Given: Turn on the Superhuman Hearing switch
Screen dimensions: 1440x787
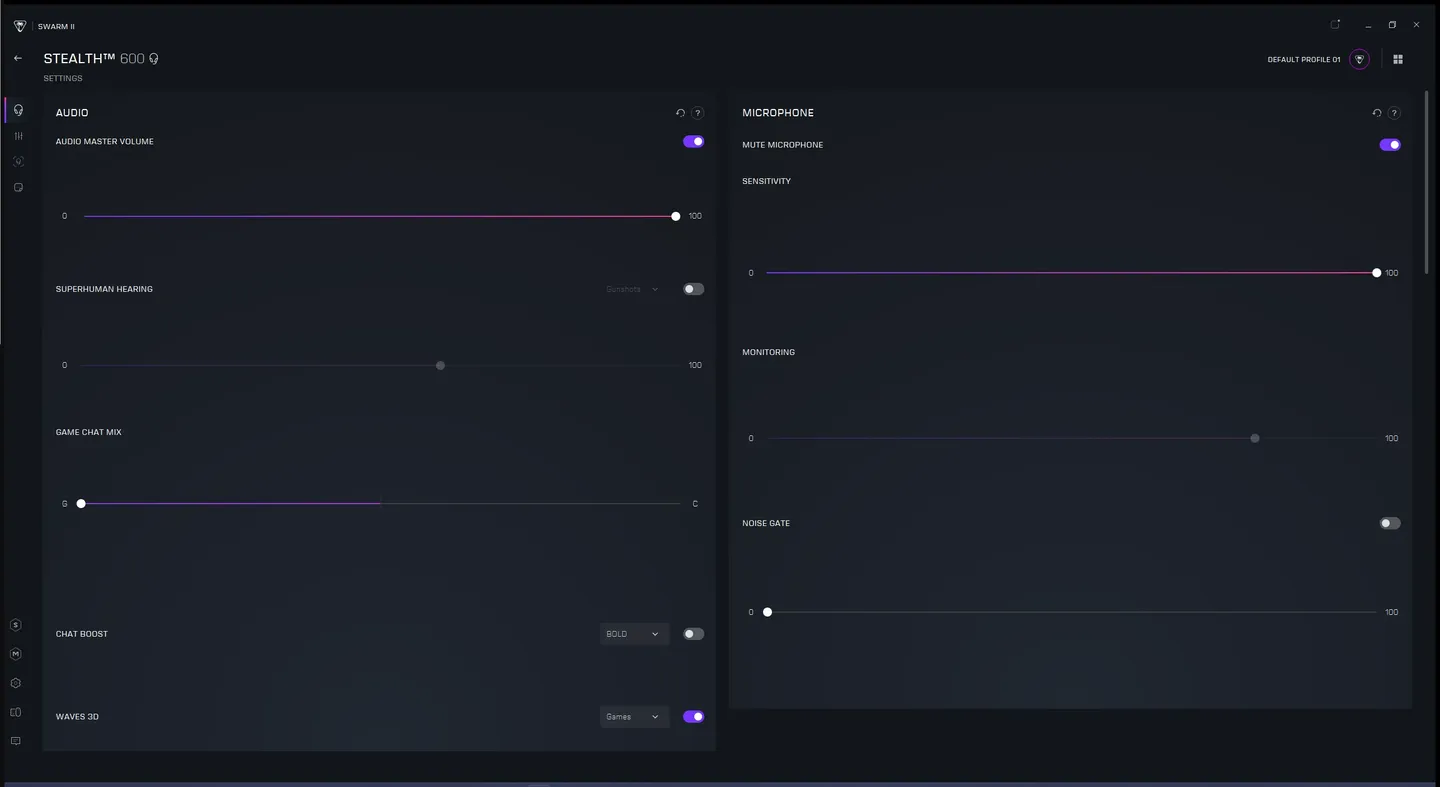Looking at the screenshot, I should pyautogui.click(x=693, y=289).
